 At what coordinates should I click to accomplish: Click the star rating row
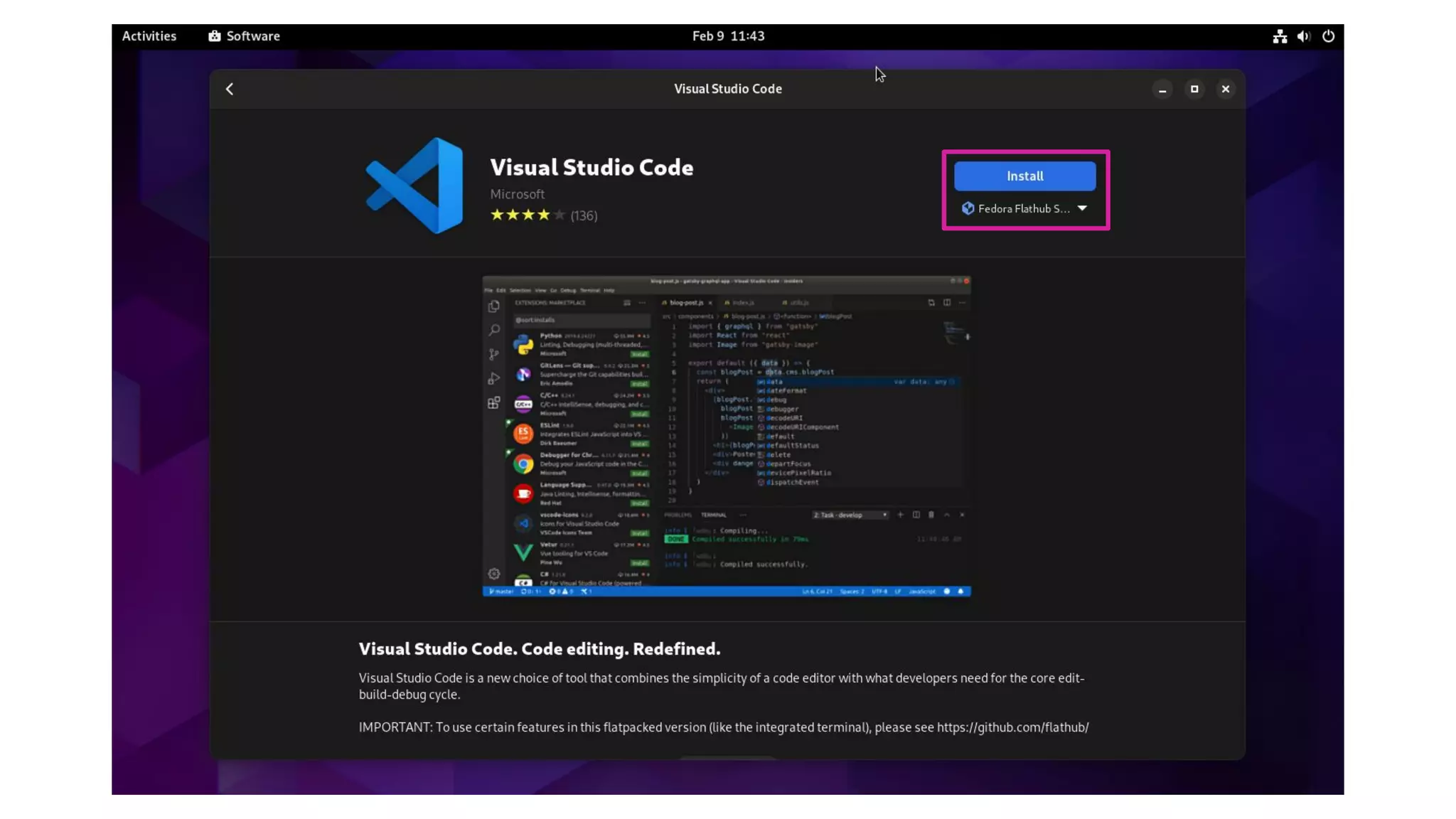click(528, 215)
